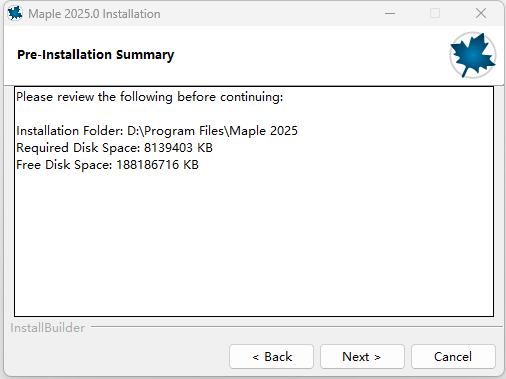Minimize the Maple installation window
This screenshot has width=506, height=379.
[390, 14]
